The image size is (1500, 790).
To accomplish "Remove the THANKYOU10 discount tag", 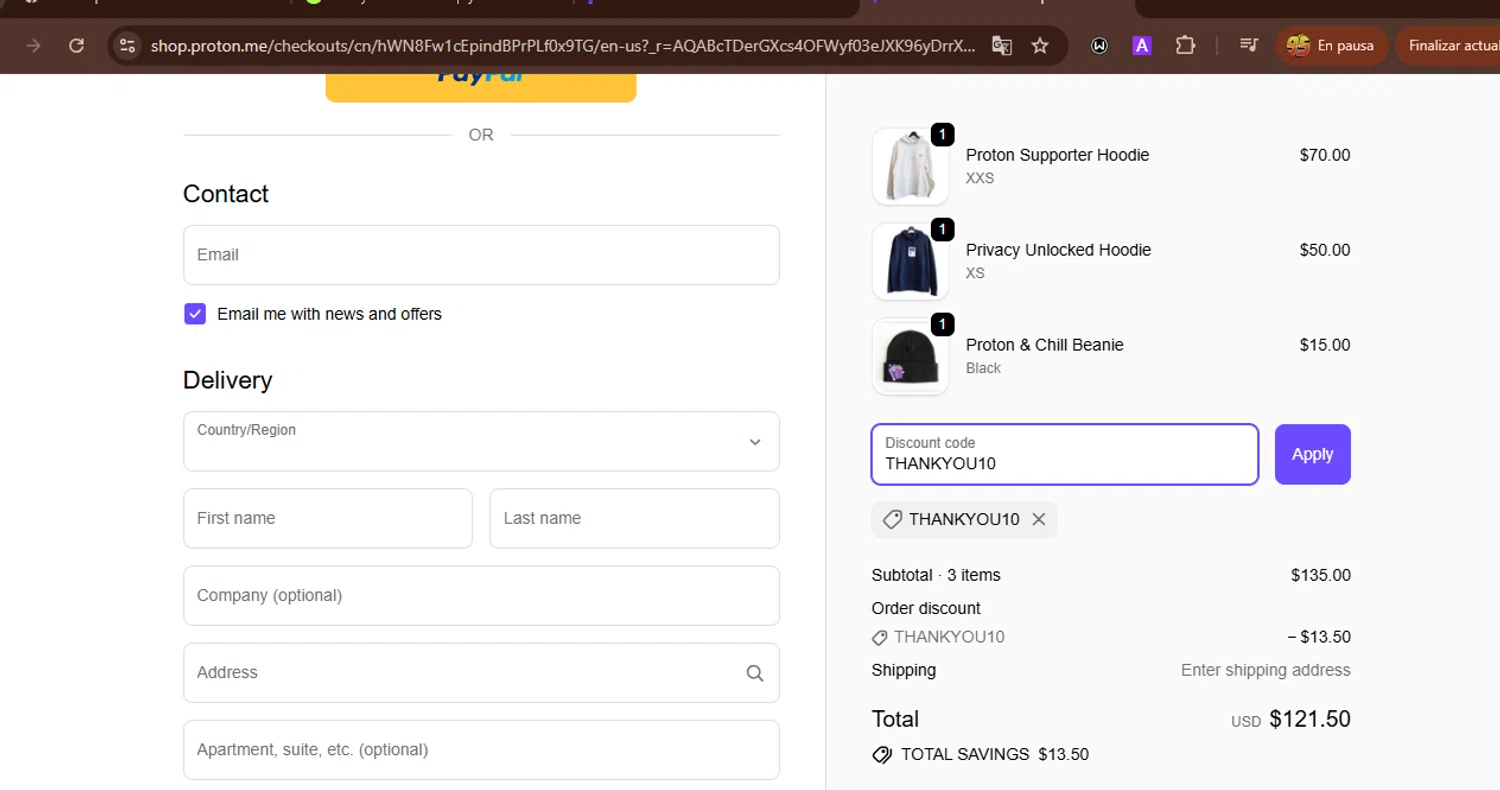I will click(1039, 519).
